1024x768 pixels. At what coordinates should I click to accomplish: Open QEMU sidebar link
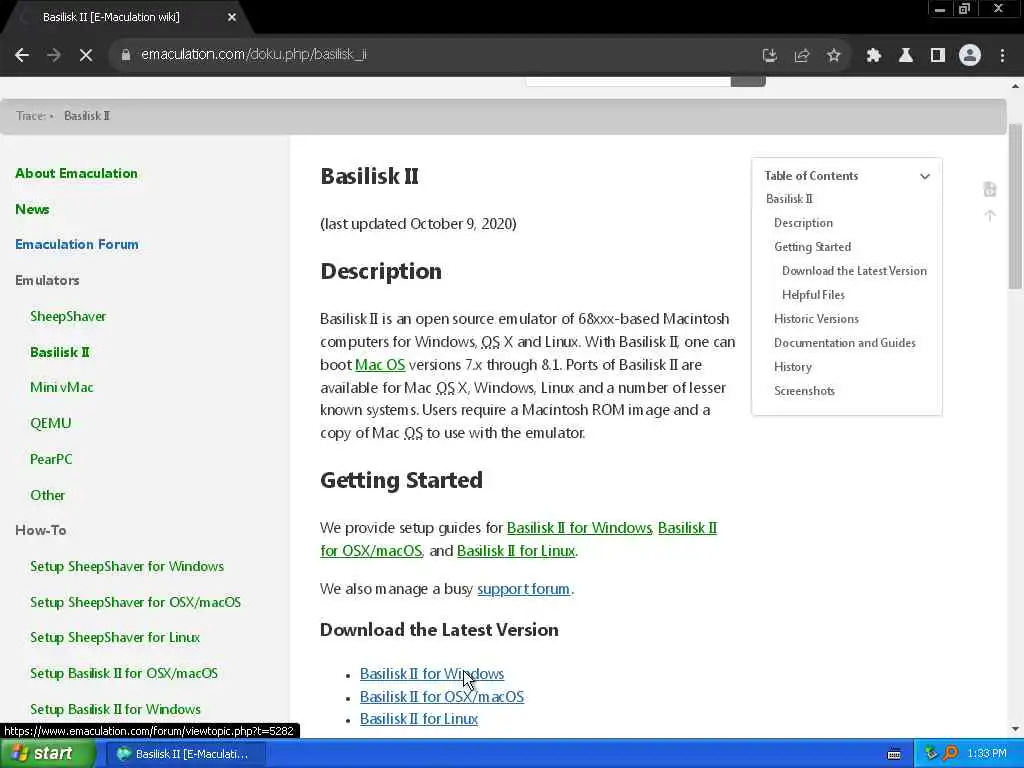coord(50,424)
